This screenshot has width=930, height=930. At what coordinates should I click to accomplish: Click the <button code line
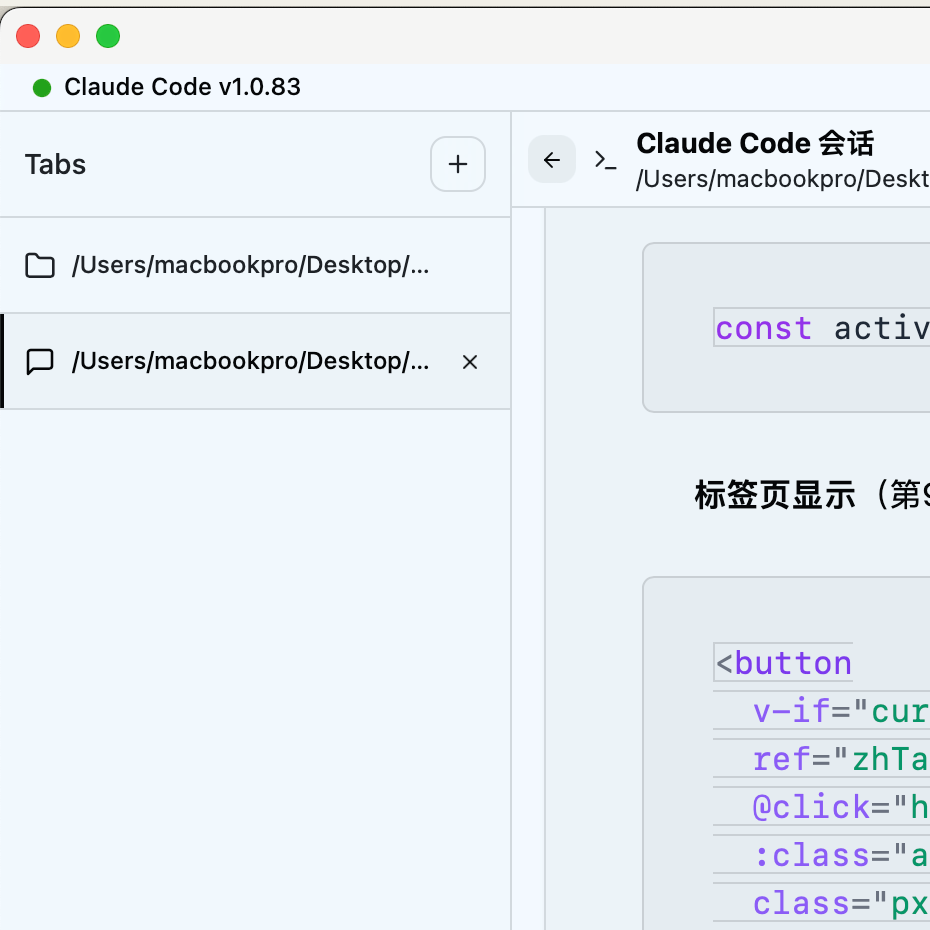tap(783, 663)
